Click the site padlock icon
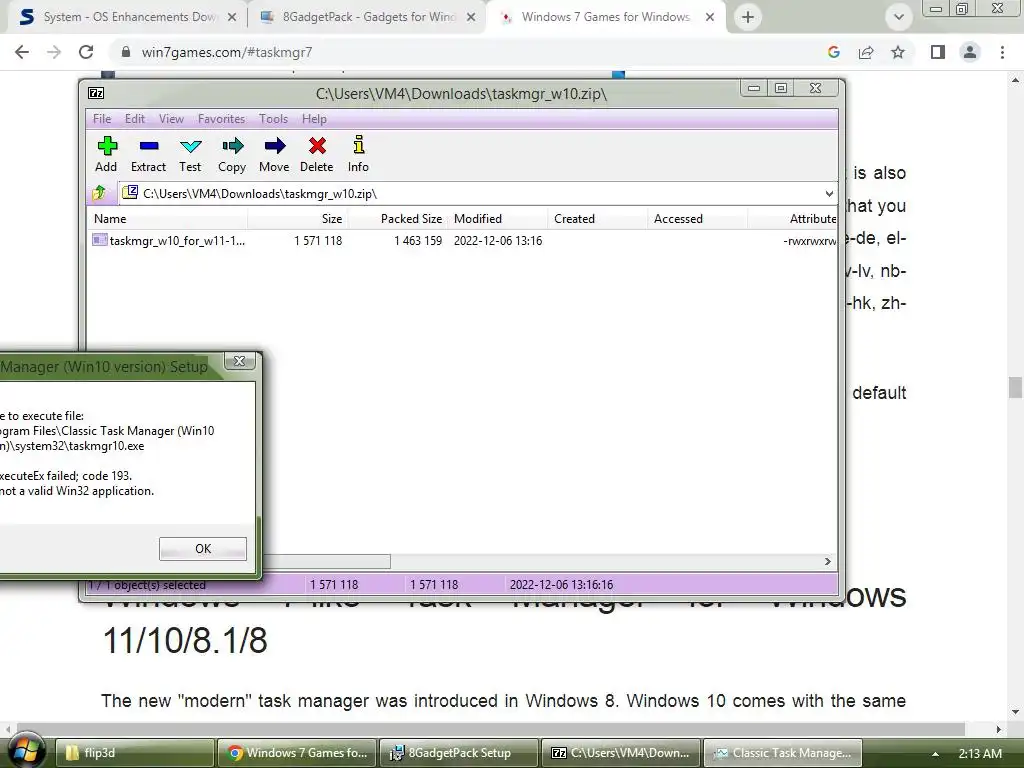The height and width of the screenshot is (768, 1024). pos(126,52)
